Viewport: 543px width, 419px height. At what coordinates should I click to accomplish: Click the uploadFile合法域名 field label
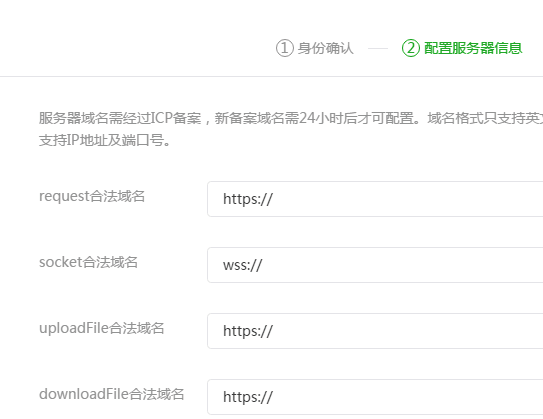pyautogui.click(x=101, y=328)
